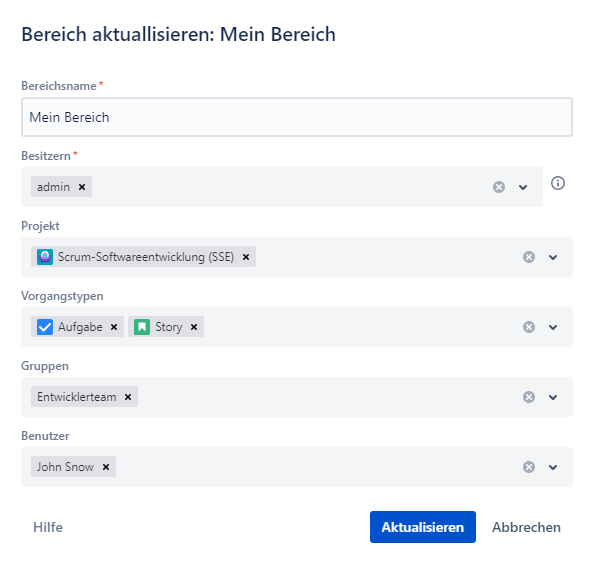Clear all Vorgangstypen selections

point(529,327)
